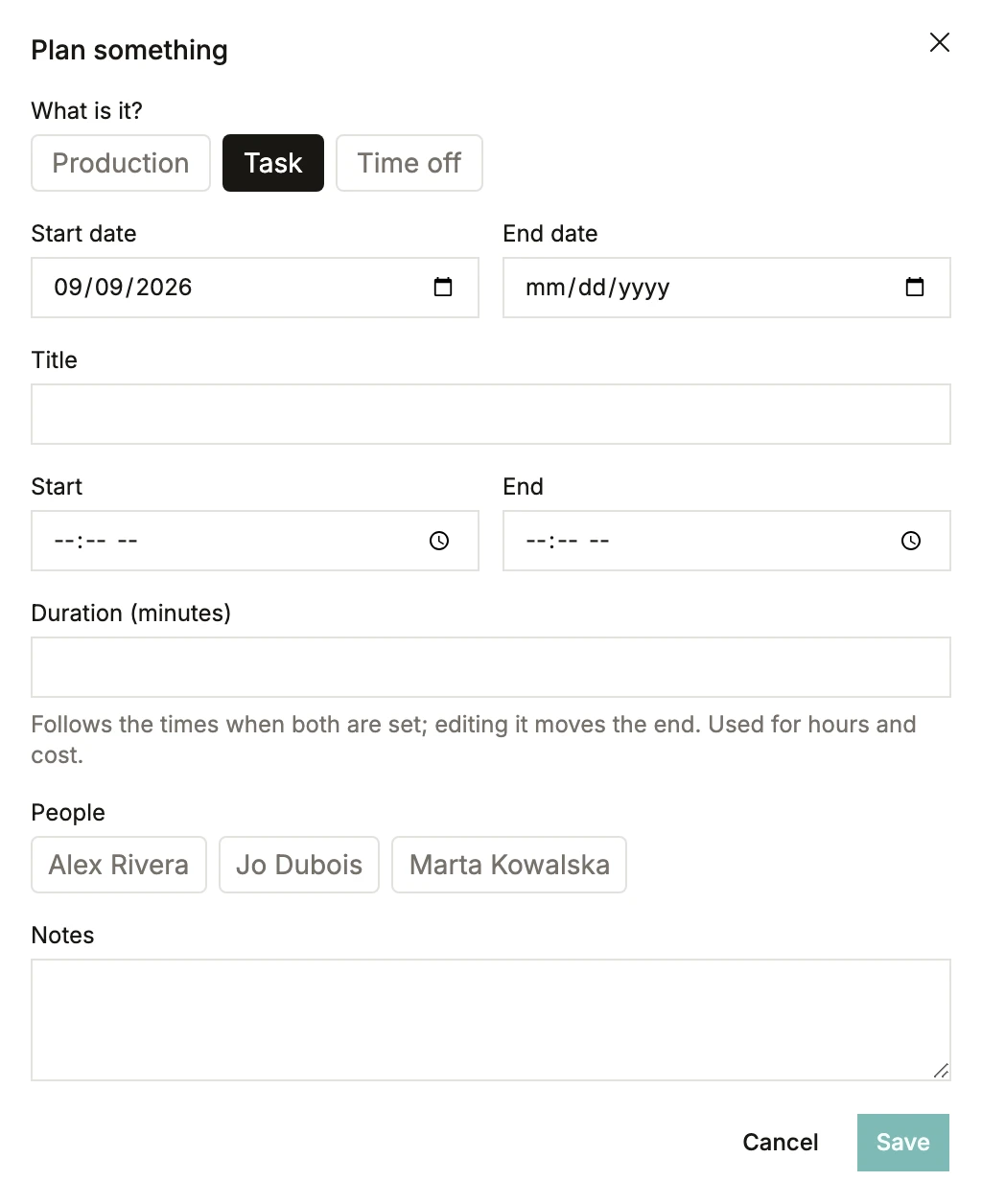Grab the Notes resize handle
The image size is (982, 1204).
(942, 1071)
